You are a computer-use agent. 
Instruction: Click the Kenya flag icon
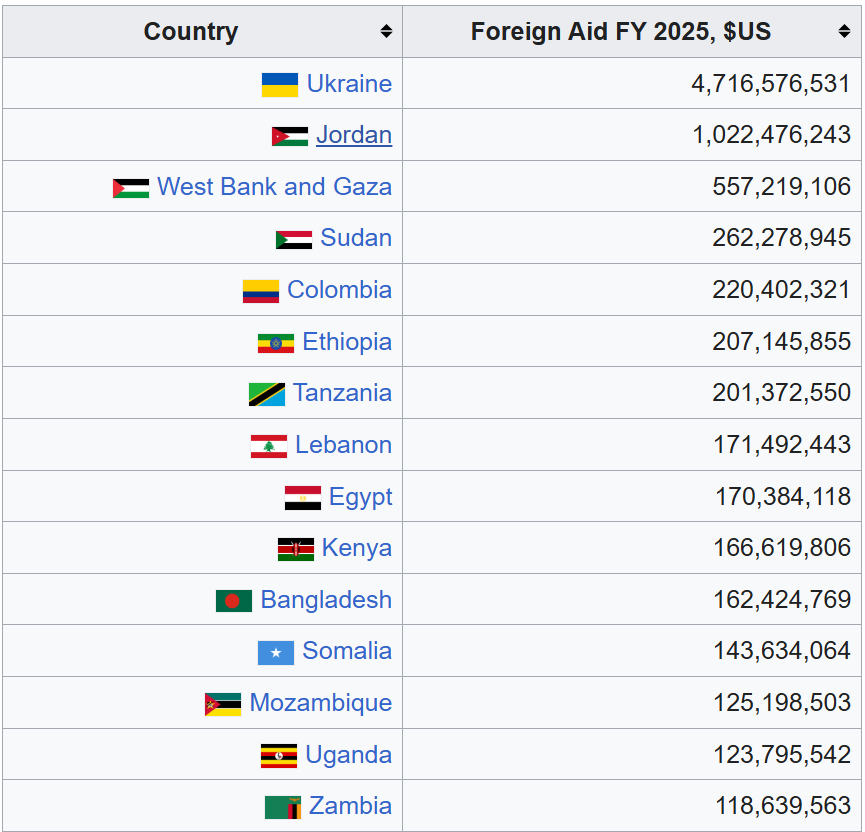296,549
